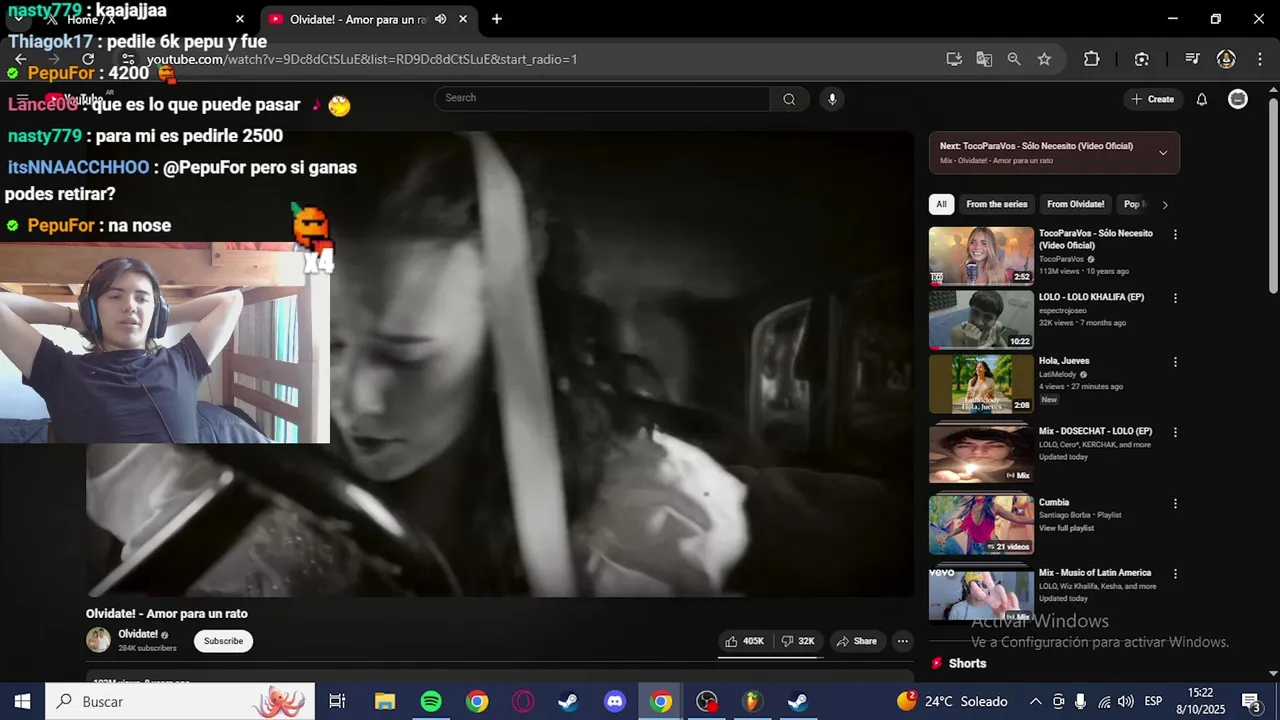Open options for Mix - DOSECHAT - LOLO
The image size is (1280, 720).
point(1175,432)
